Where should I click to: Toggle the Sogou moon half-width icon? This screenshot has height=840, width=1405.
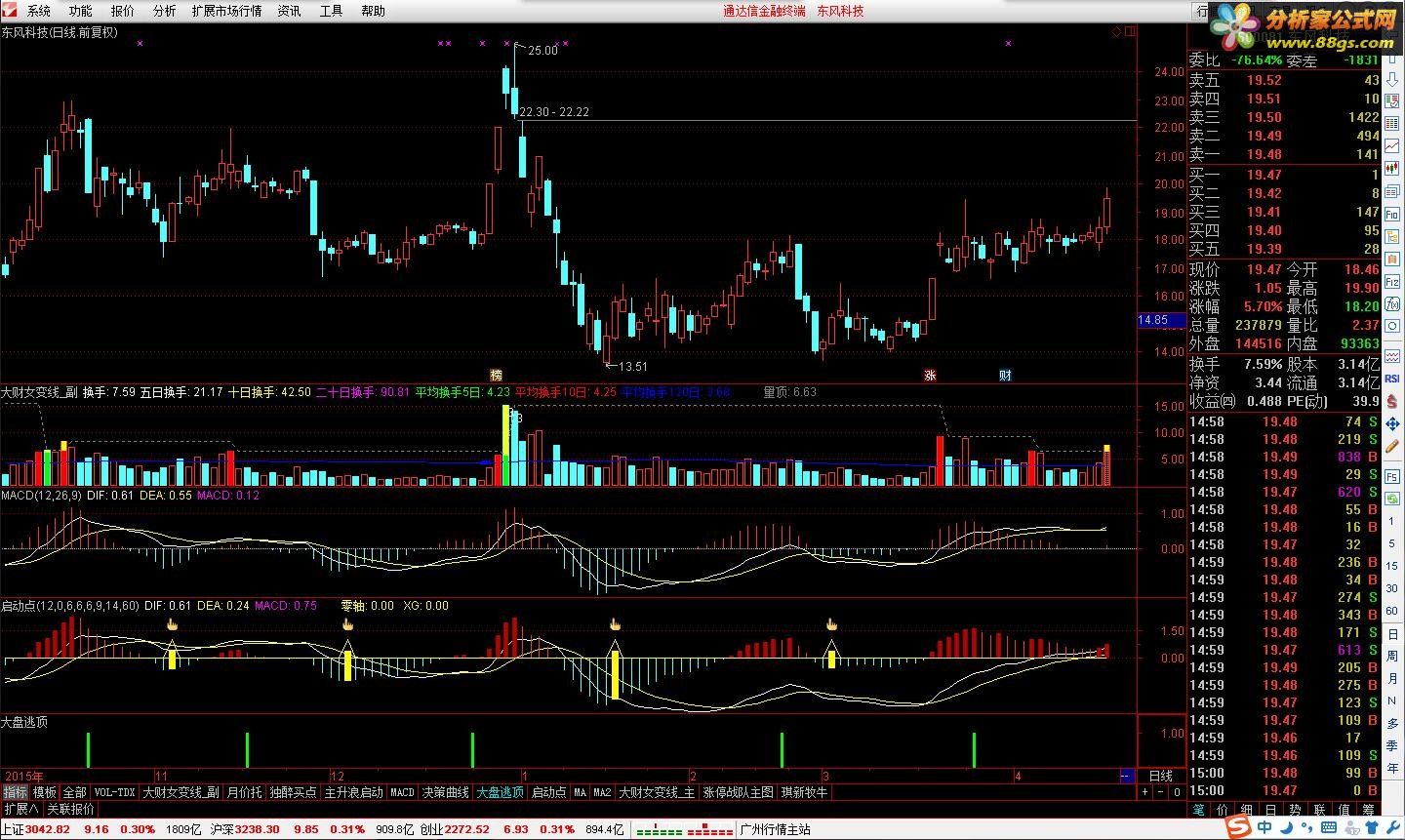1287,827
